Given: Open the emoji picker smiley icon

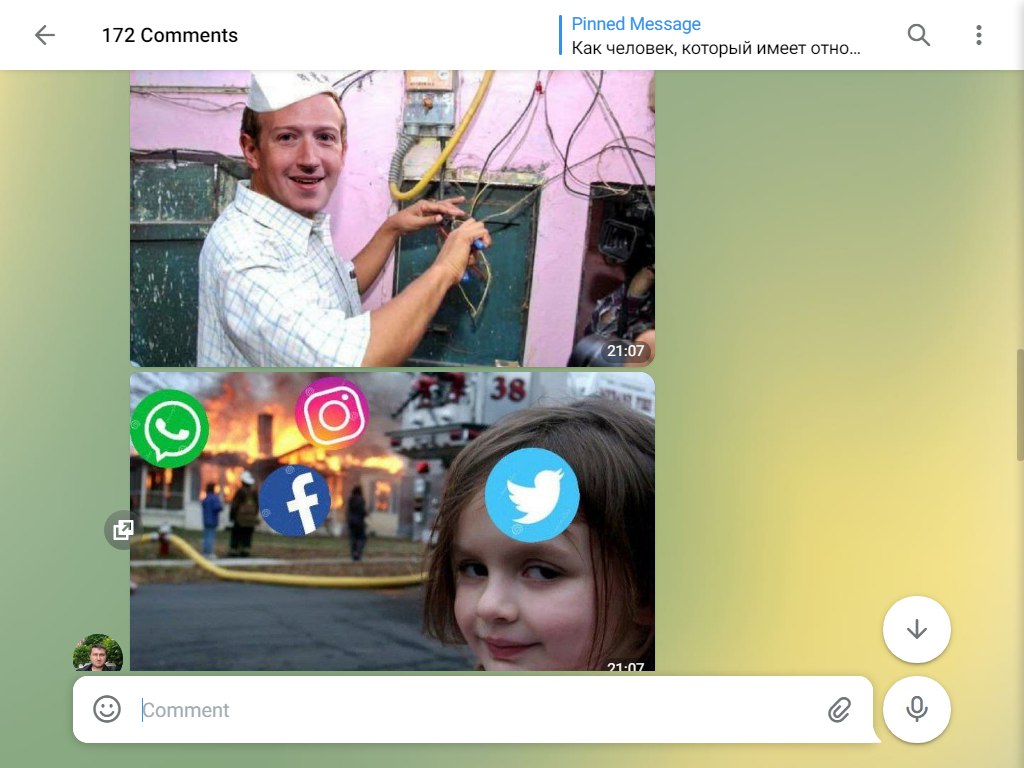Looking at the screenshot, I should 107,709.
